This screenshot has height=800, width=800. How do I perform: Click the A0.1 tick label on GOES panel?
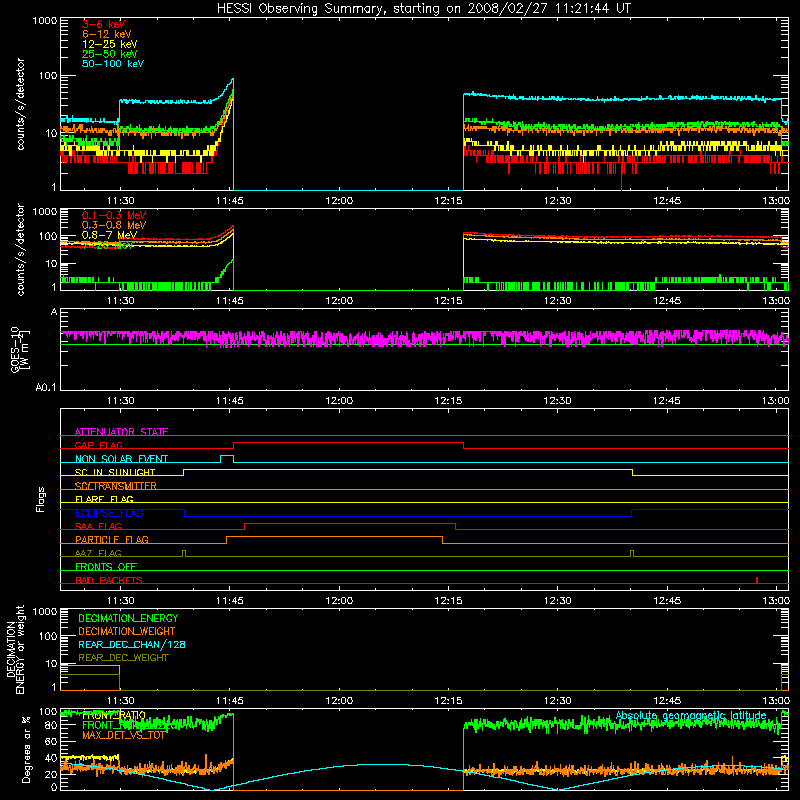coord(46,388)
